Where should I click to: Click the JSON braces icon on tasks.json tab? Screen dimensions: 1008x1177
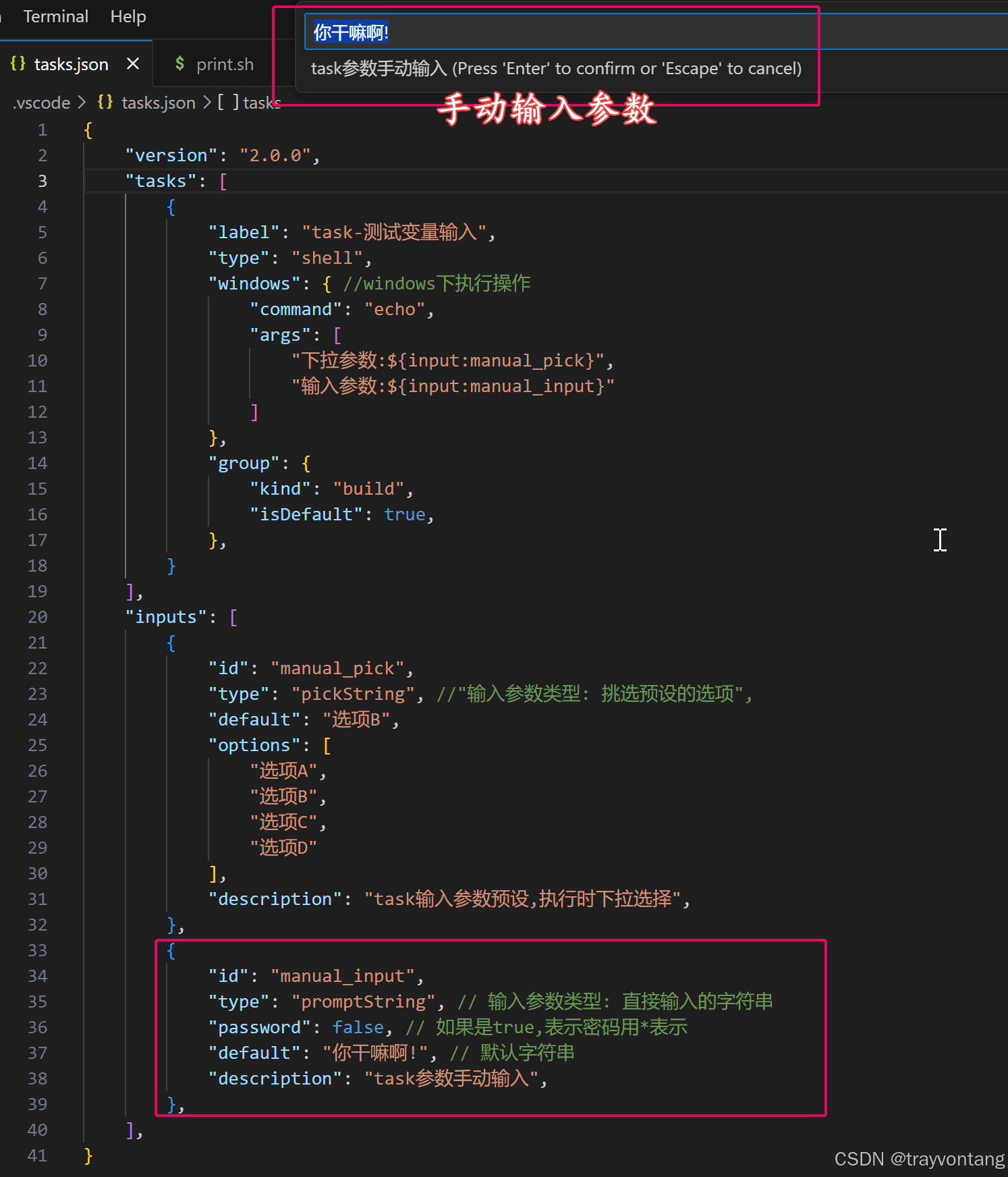click(x=18, y=63)
